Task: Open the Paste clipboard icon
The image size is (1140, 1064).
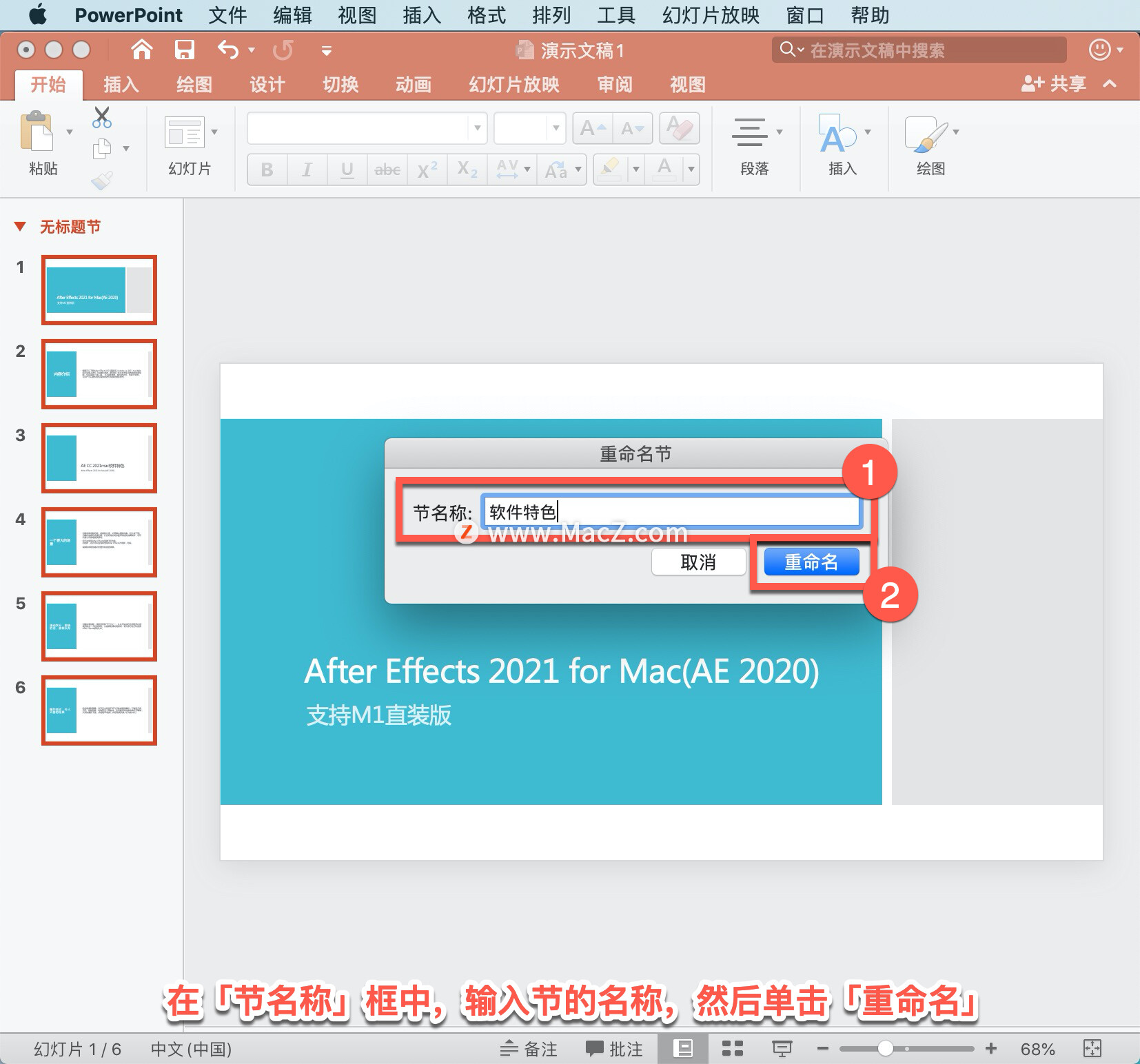Action: tap(37, 131)
